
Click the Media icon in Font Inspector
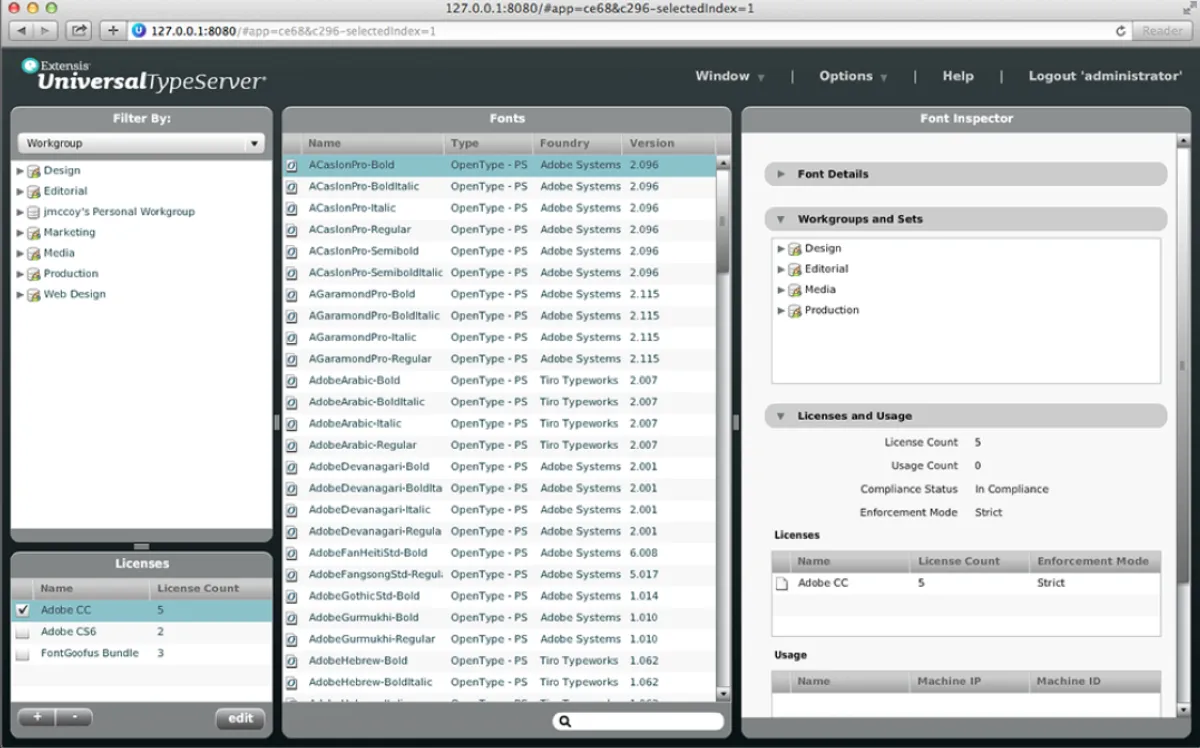click(x=795, y=290)
